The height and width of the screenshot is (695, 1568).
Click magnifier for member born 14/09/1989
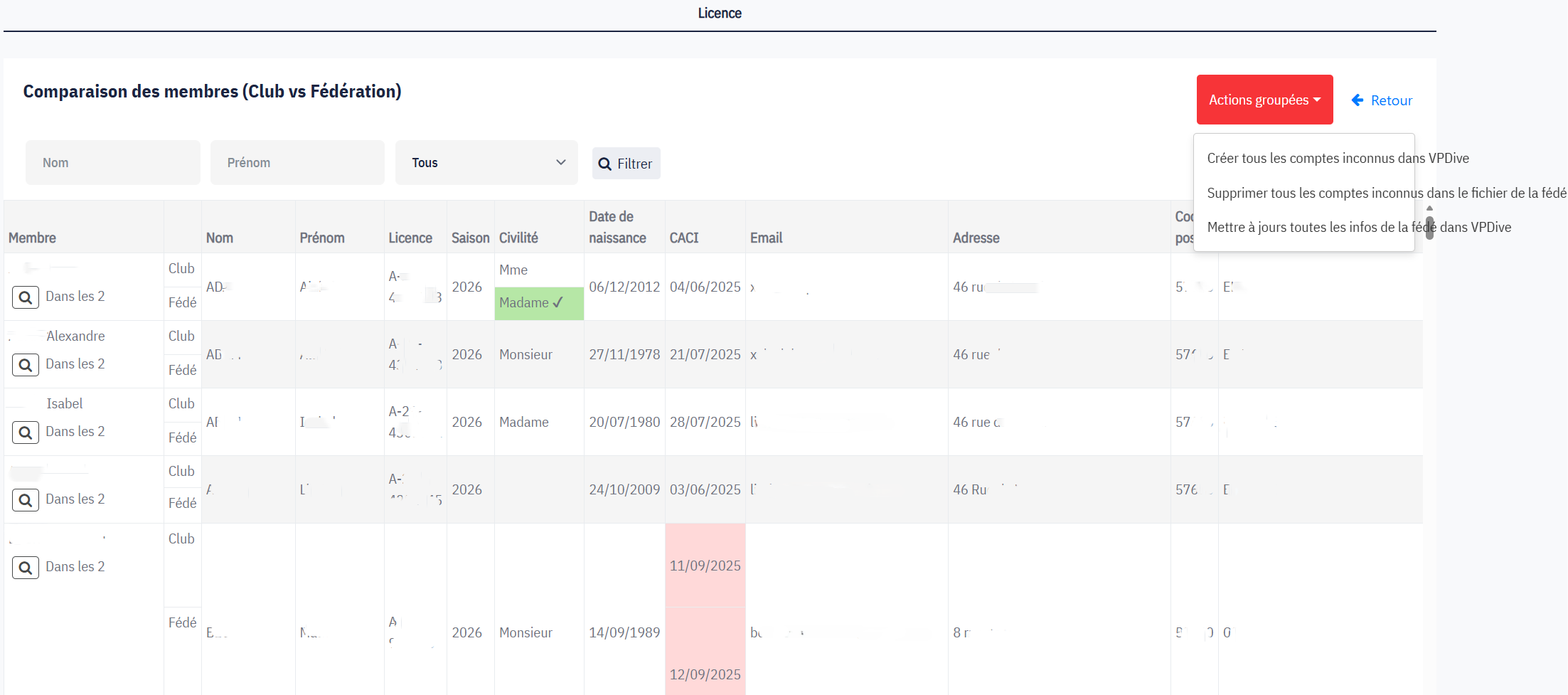click(26, 568)
